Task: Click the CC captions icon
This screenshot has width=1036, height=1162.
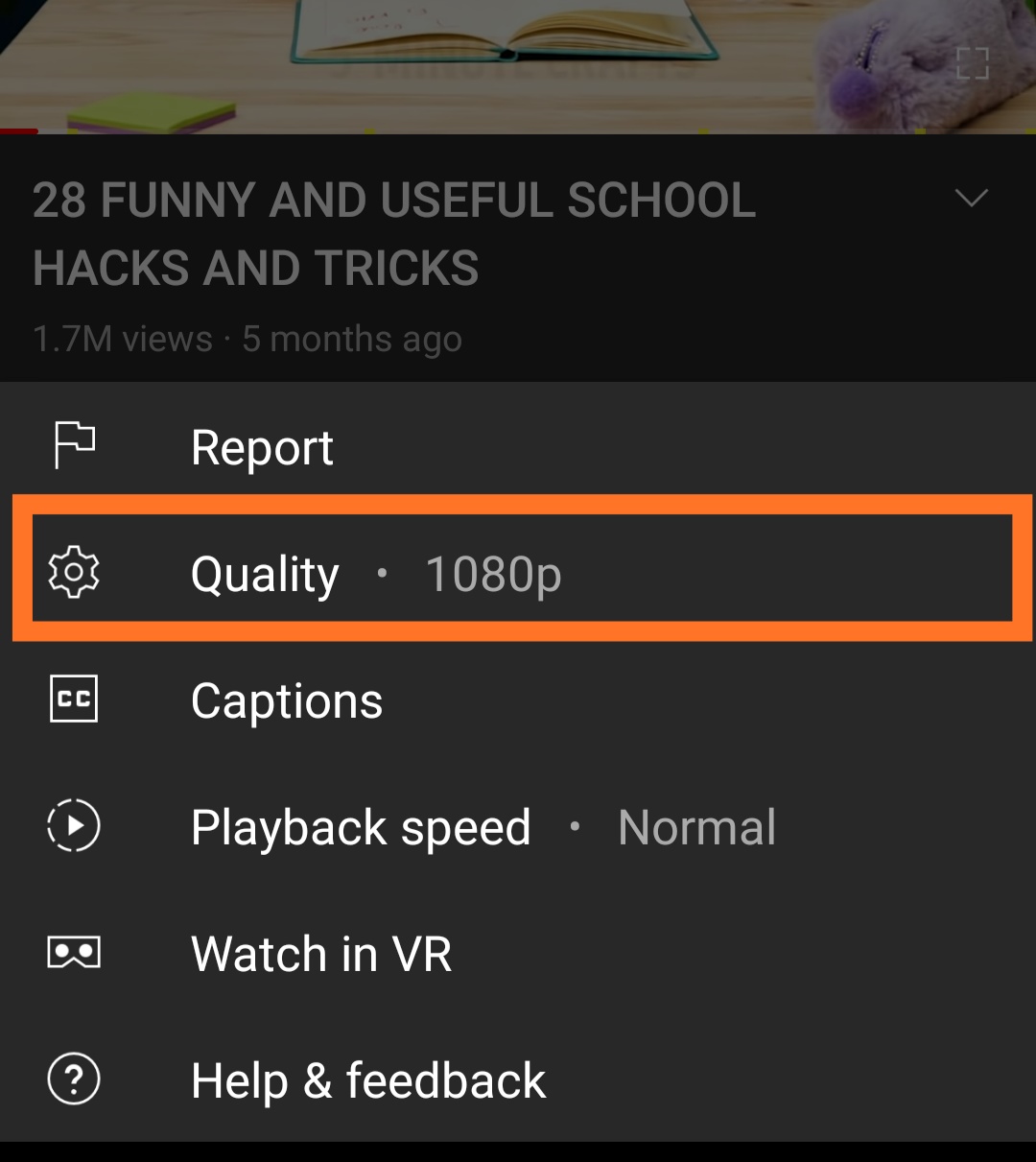Action: (74, 700)
